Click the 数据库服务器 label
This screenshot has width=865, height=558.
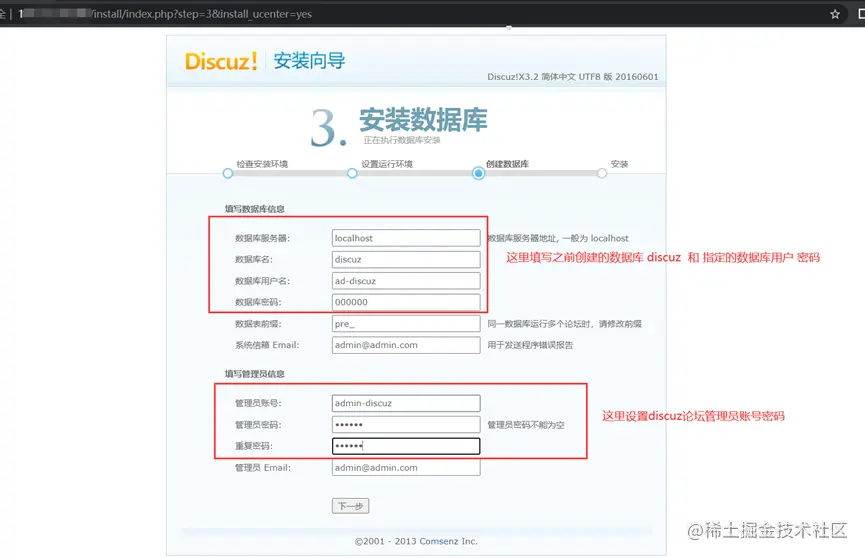point(263,238)
